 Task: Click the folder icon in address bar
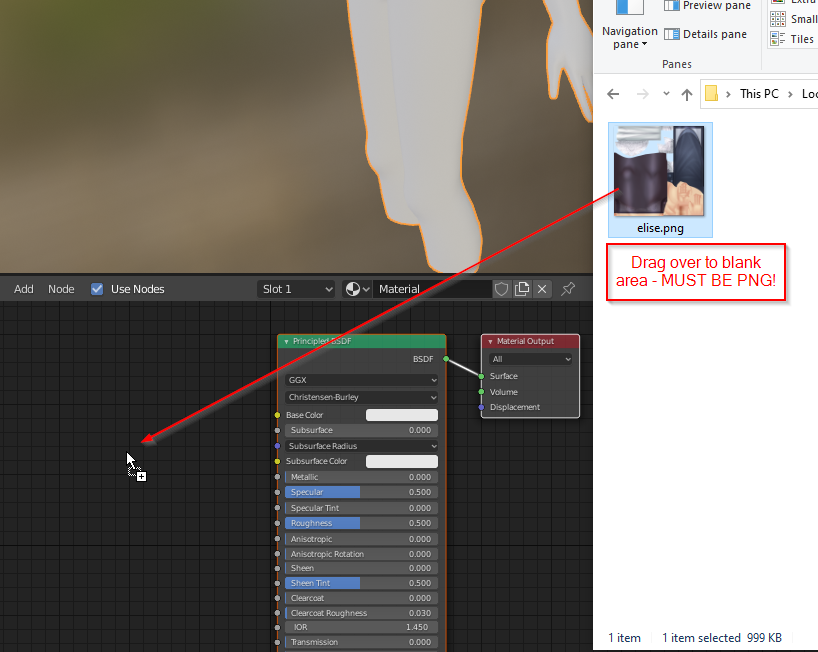711,94
